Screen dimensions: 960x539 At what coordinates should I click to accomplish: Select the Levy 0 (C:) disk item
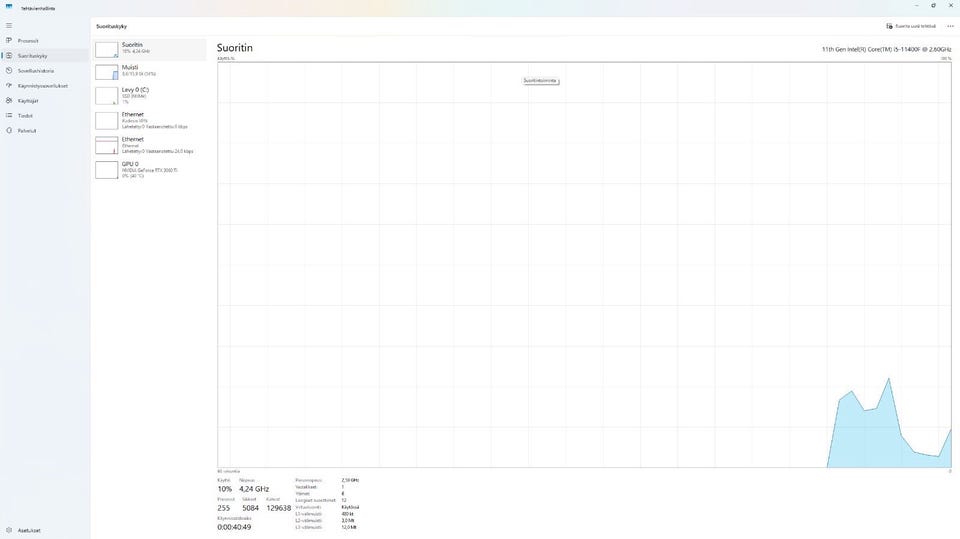150,96
